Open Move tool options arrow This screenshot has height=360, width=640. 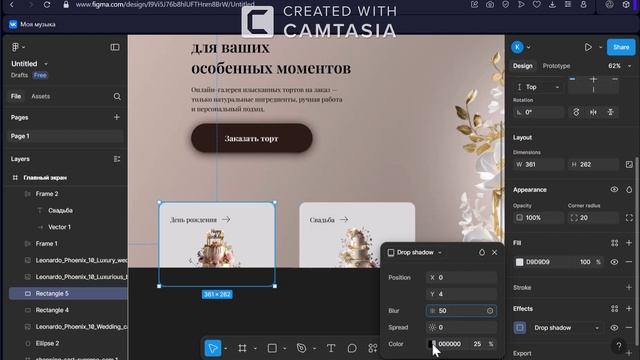point(226,348)
